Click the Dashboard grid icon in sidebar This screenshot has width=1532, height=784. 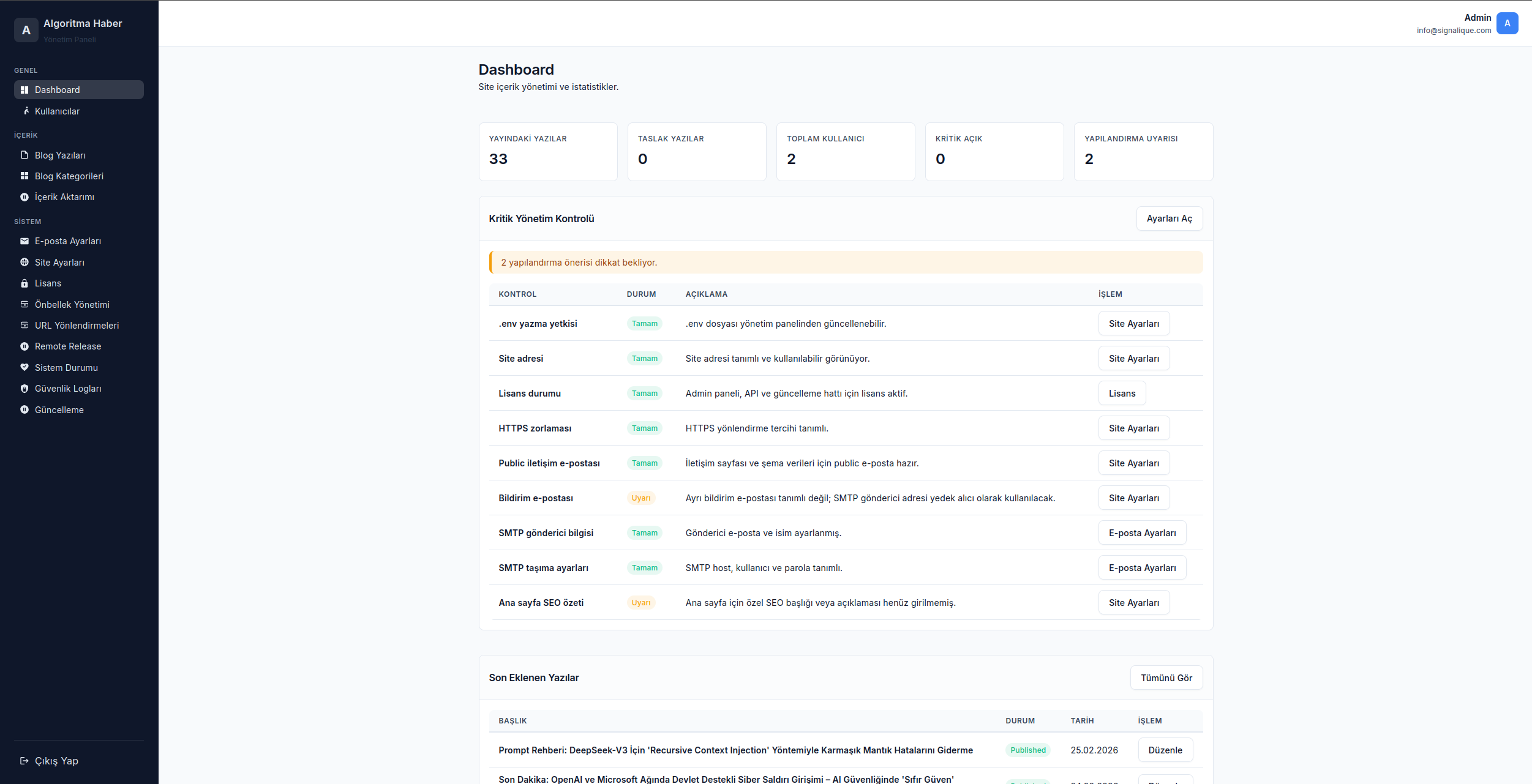[24, 90]
